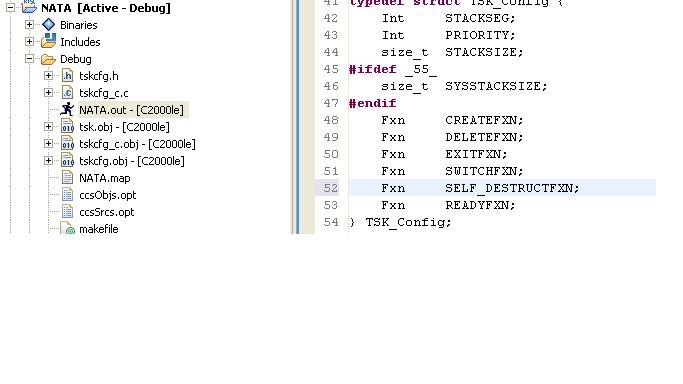Click the NATA.out running-man executable icon
The height and width of the screenshot is (384, 683).
point(68,109)
